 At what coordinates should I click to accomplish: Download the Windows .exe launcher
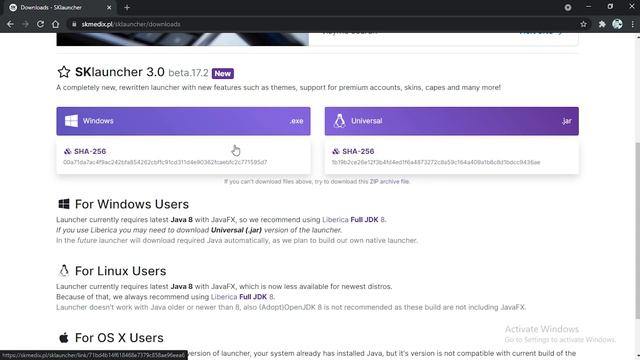click(x=183, y=121)
